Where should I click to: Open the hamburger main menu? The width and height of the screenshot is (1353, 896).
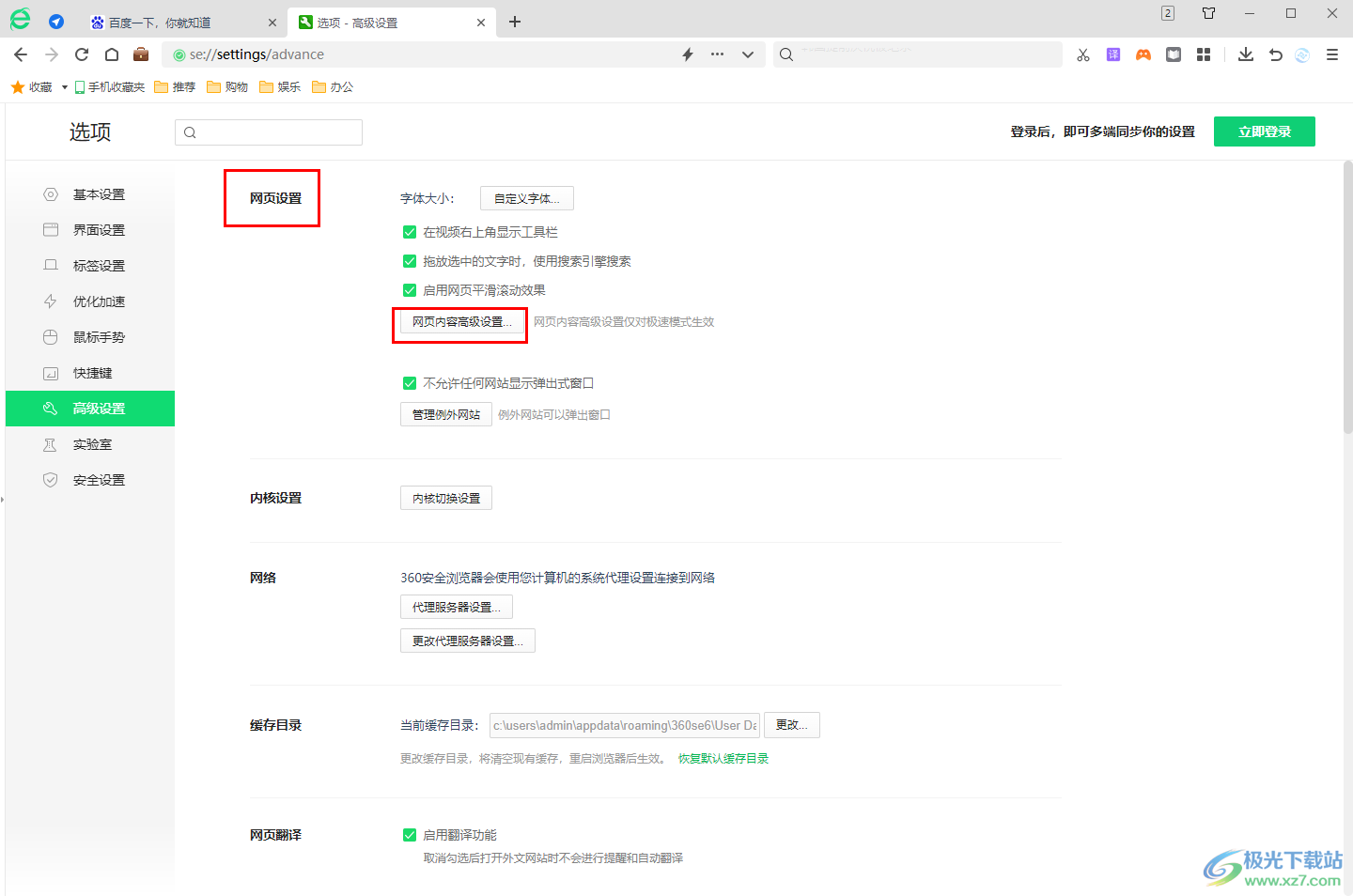(1332, 54)
